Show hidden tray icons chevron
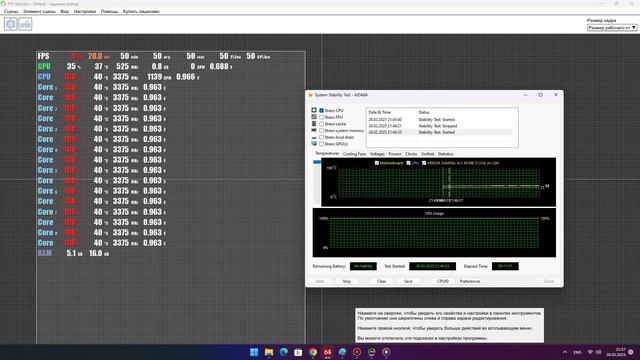The width and height of the screenshot is (640, 360). tap(565, 352)
